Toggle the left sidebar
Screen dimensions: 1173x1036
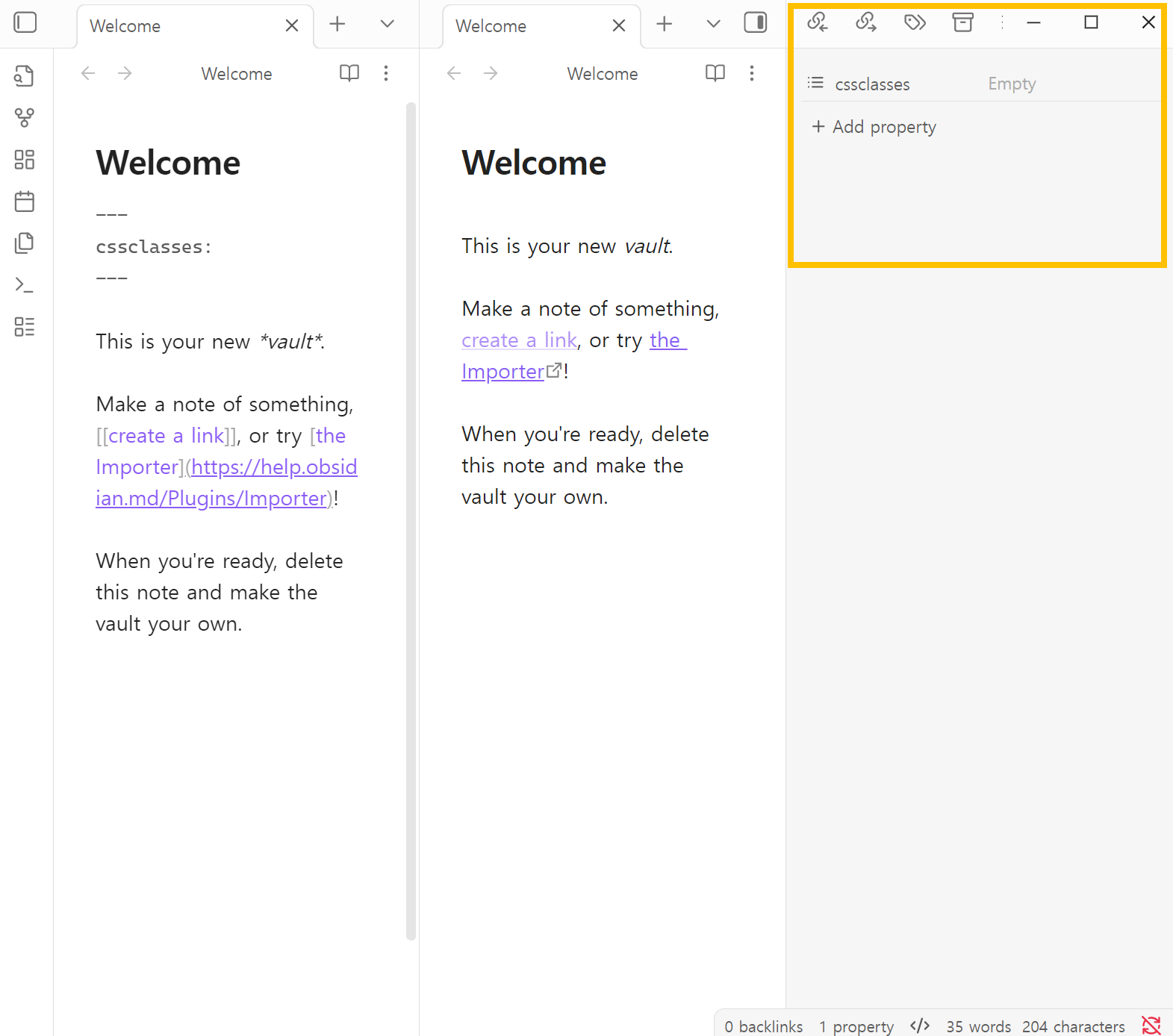(x=25, y=22)
